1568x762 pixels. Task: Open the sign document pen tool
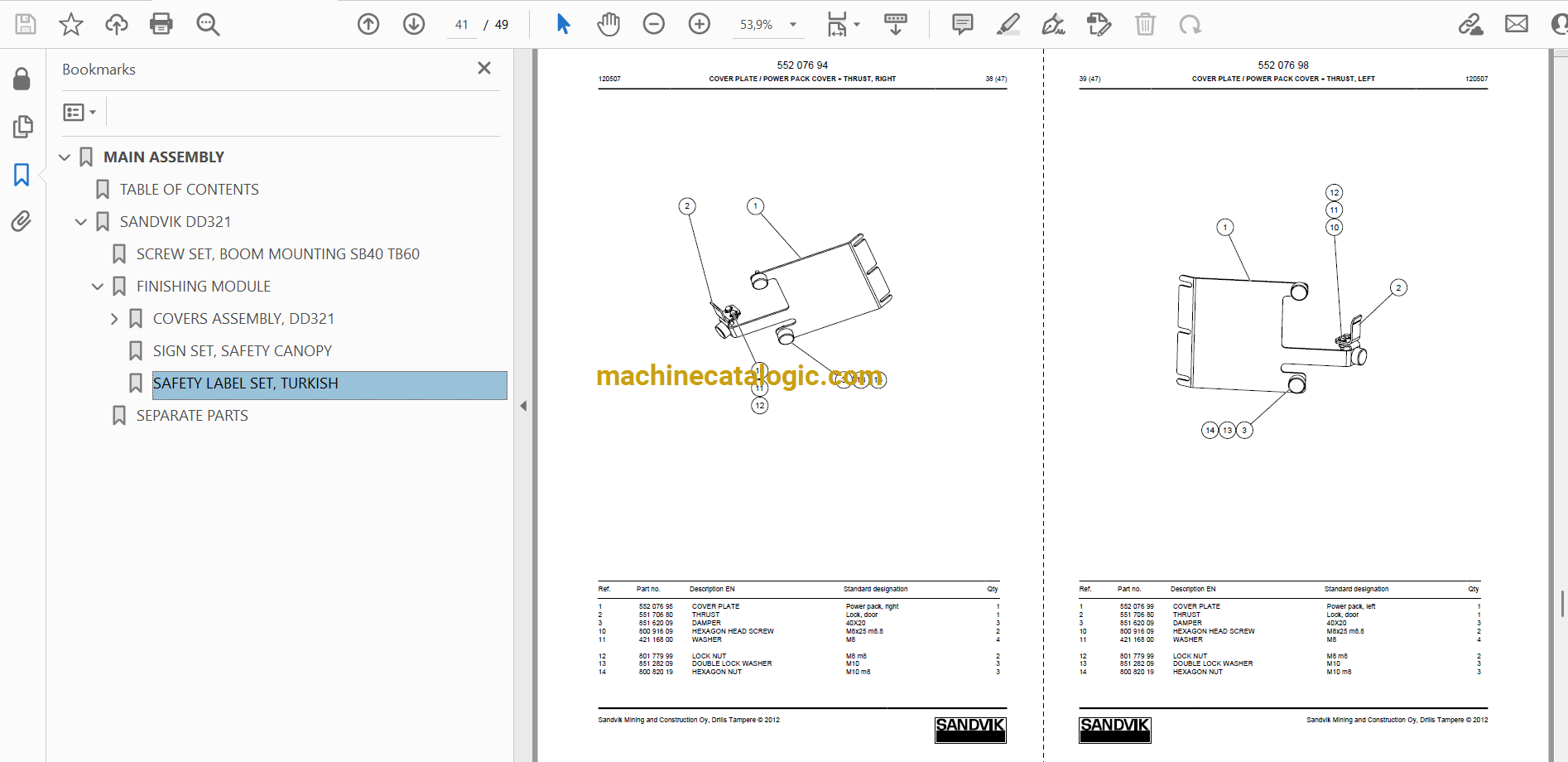point(1053,24)
